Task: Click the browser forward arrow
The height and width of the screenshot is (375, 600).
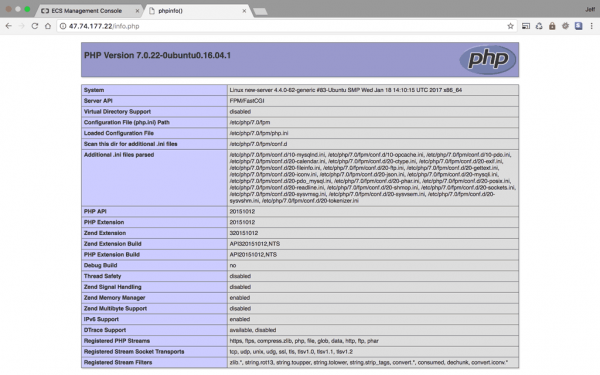Action: (21, 26)
